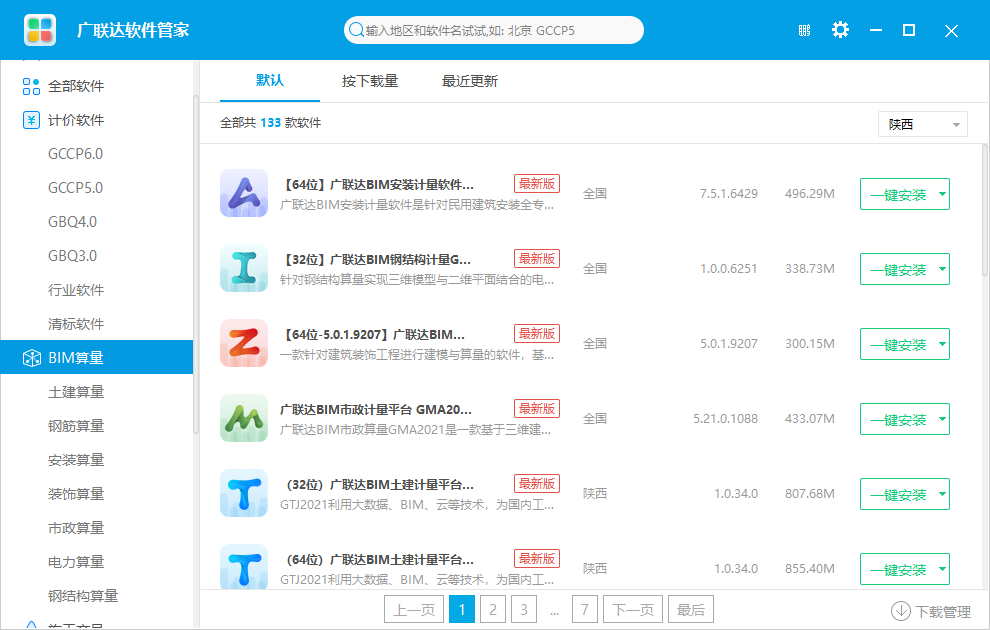This screenshot has width=990, height=630.
Task: Click the 计价软件 yen icon
Action: [31, 120]
